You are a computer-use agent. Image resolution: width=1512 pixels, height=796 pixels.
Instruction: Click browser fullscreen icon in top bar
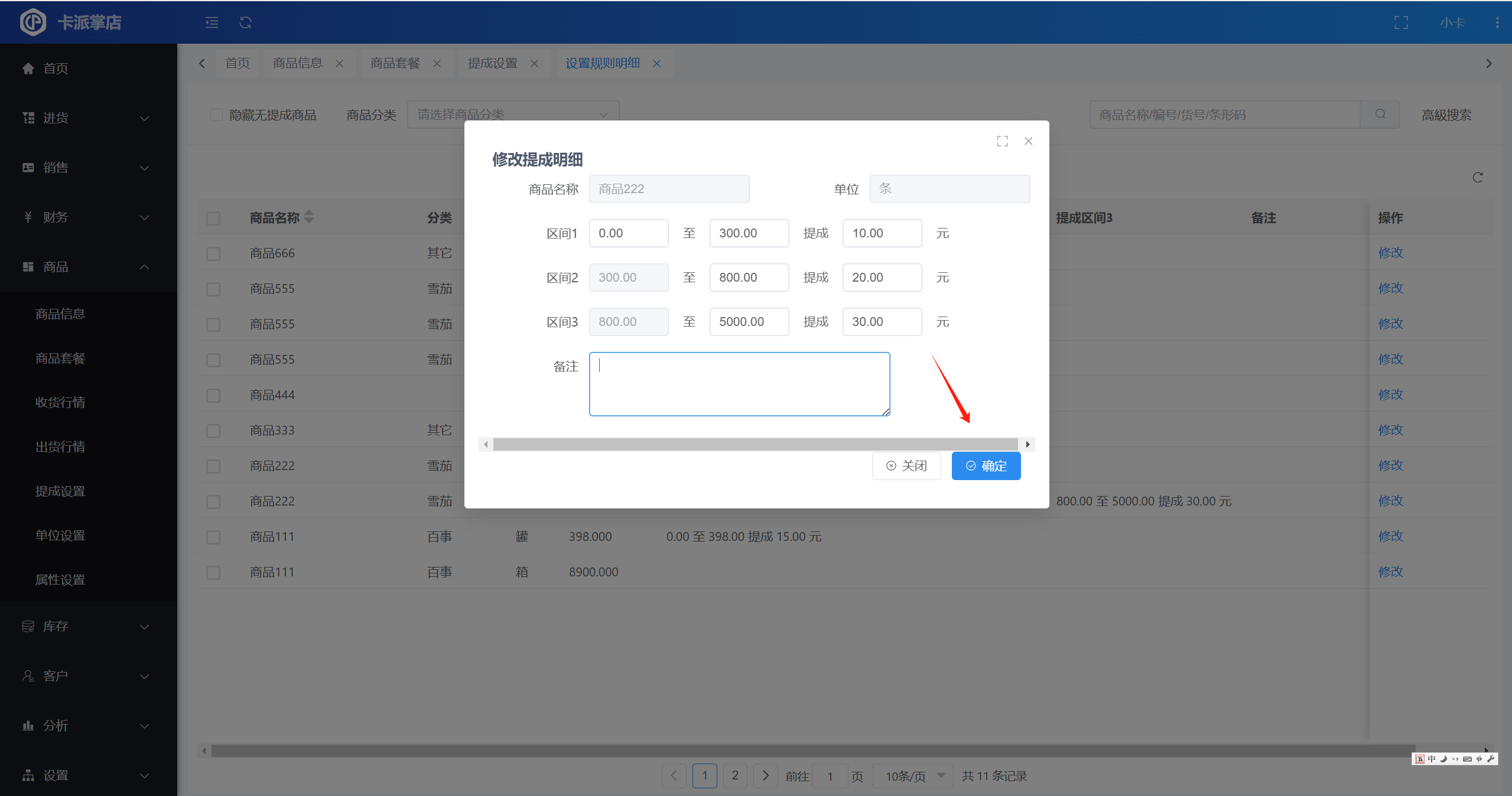(x=1401, y=22)
